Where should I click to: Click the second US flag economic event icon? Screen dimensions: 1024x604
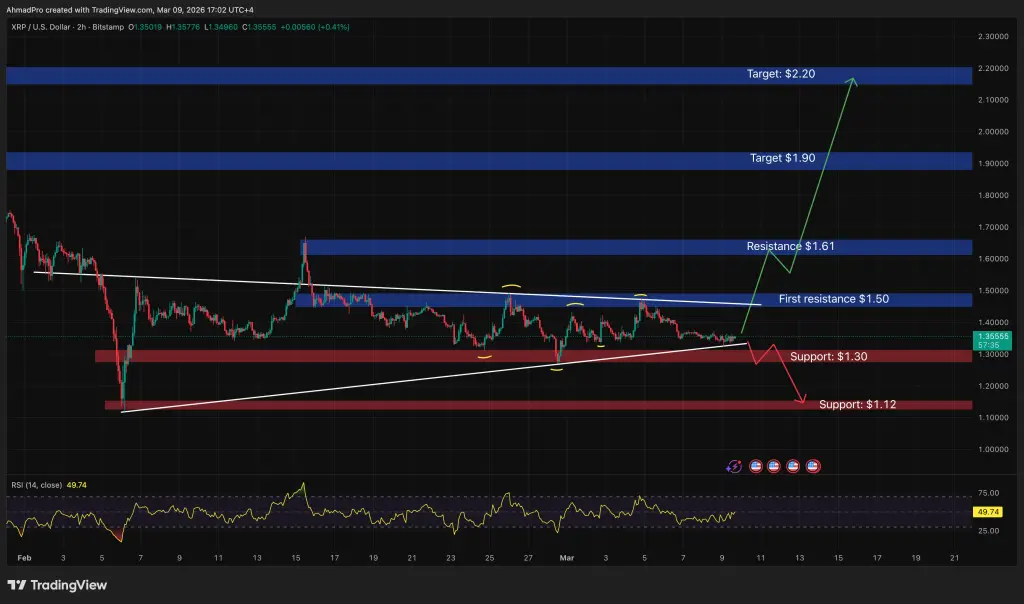tap(773, 466)
